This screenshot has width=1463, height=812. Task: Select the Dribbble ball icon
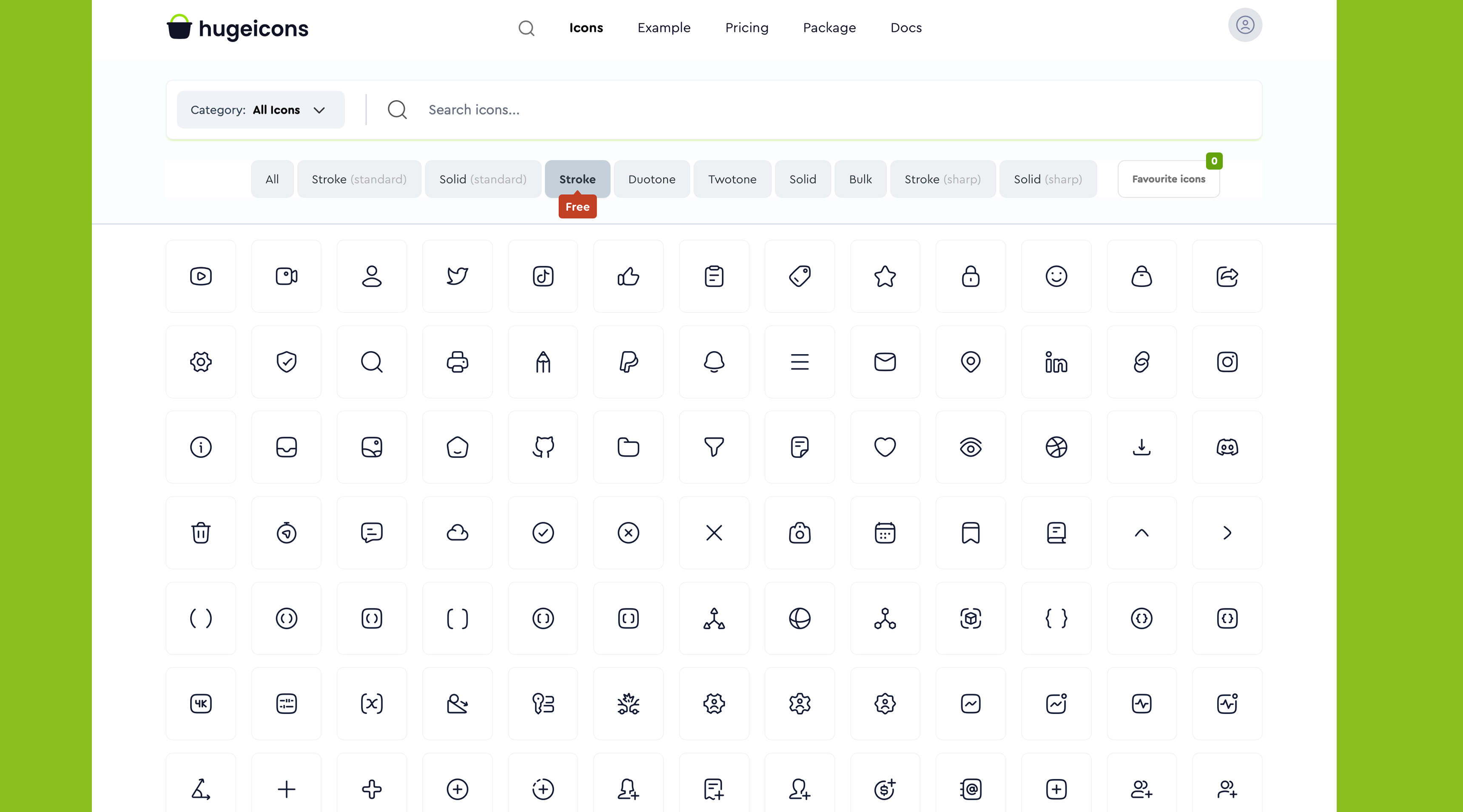(x=1056, y=448)
